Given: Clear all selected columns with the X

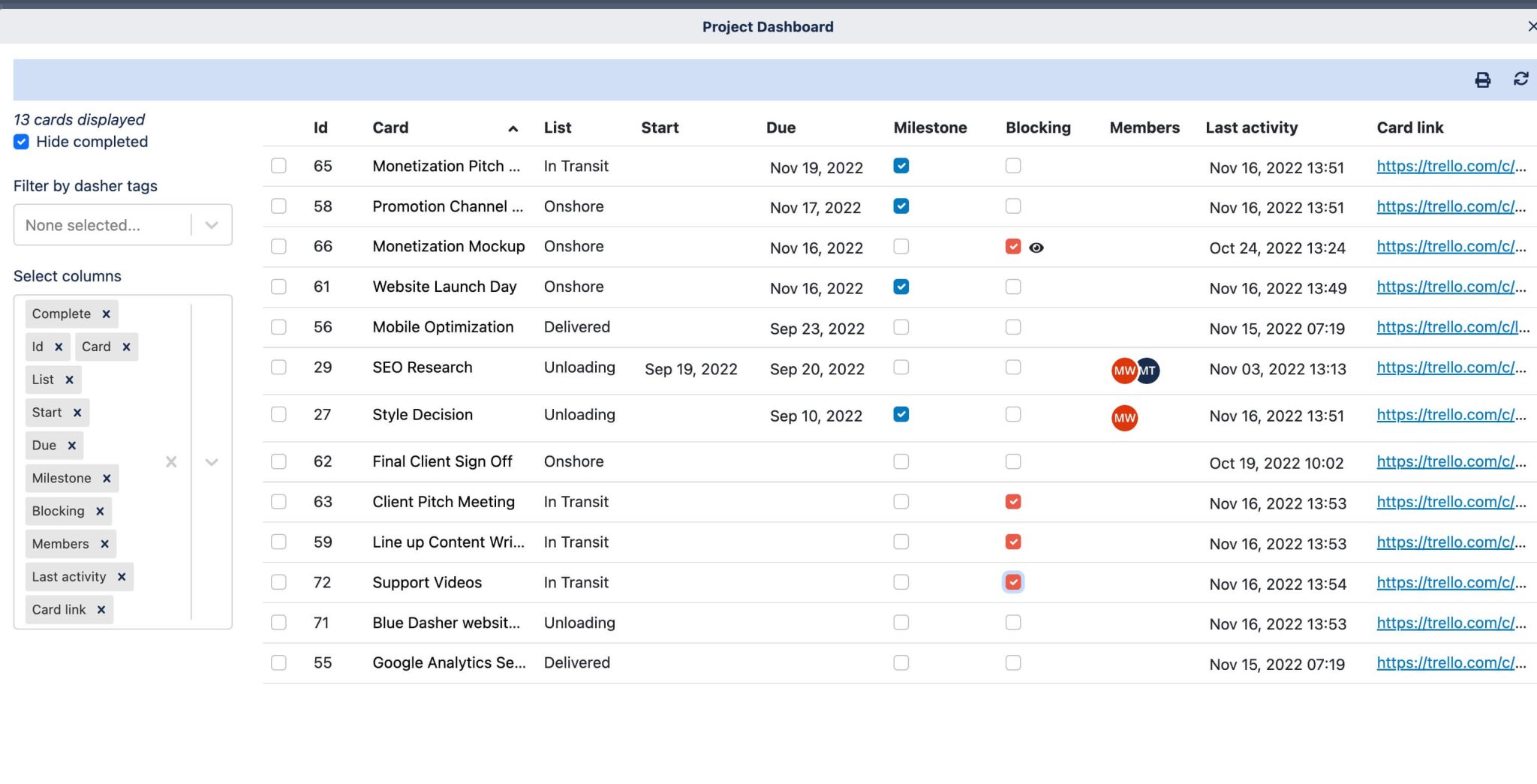Looking at the screenshot, I should (x=170, y=462).
